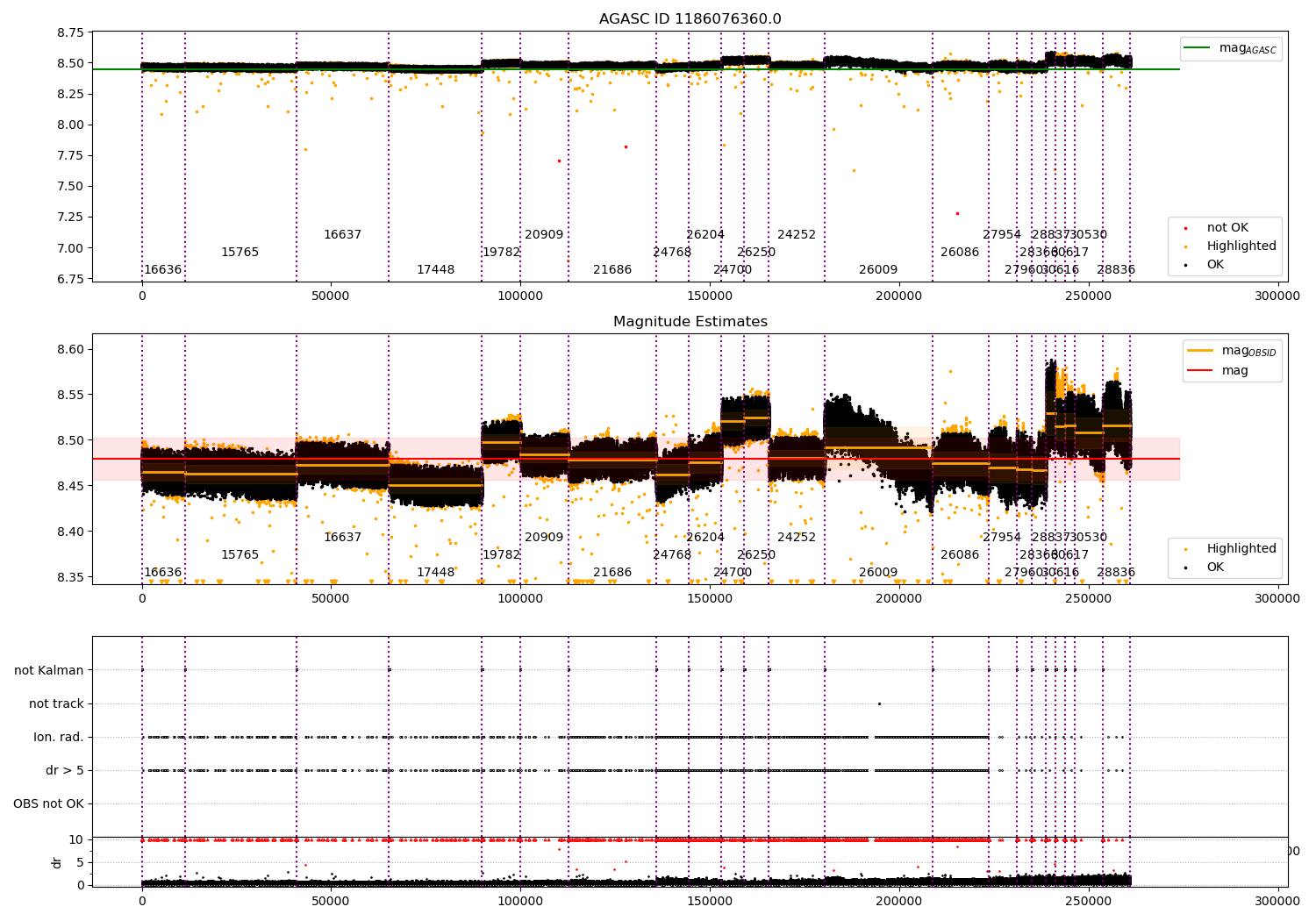Click the 8.35 tick in middle plot
This screenshot has width=1316, height=921.
click(x=70, y=577)
